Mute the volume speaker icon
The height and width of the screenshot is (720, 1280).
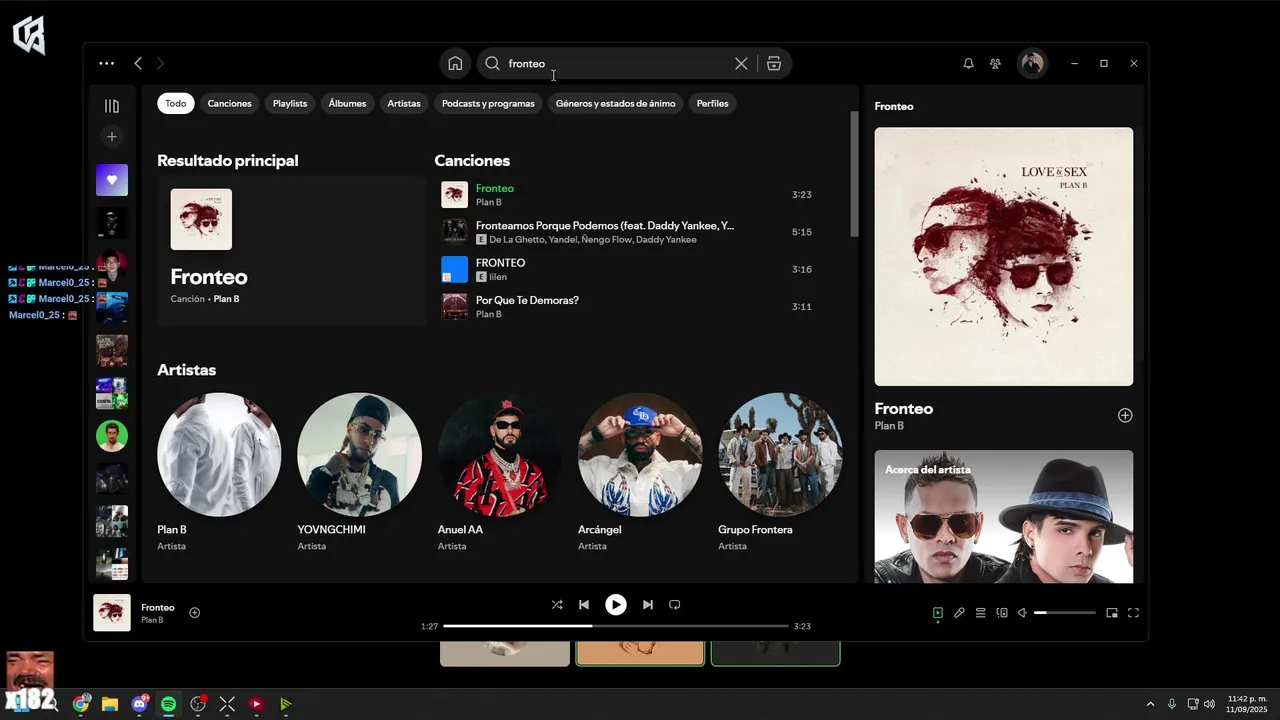click(1022, 613)
